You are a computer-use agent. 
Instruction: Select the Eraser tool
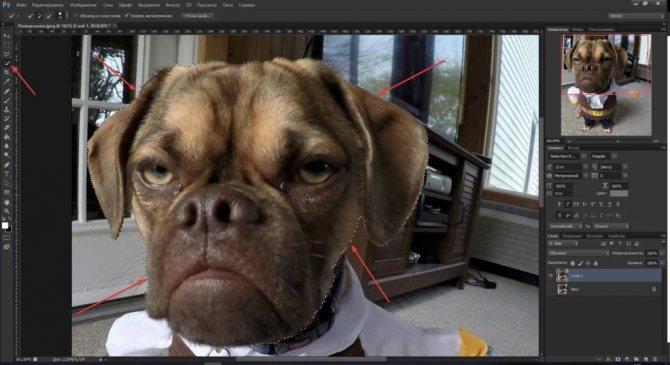[6, 128]
